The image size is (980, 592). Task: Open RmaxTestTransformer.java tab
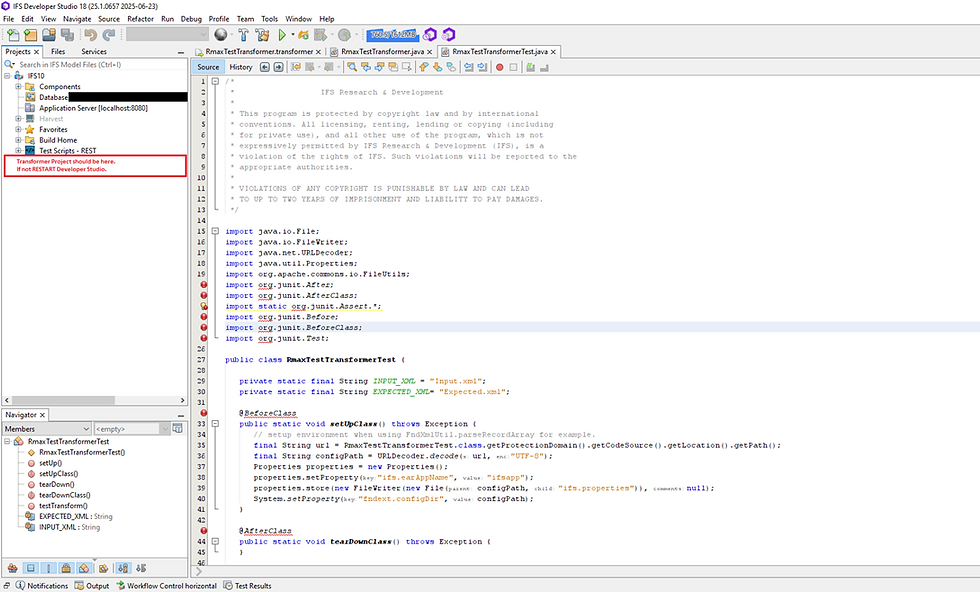382,51
